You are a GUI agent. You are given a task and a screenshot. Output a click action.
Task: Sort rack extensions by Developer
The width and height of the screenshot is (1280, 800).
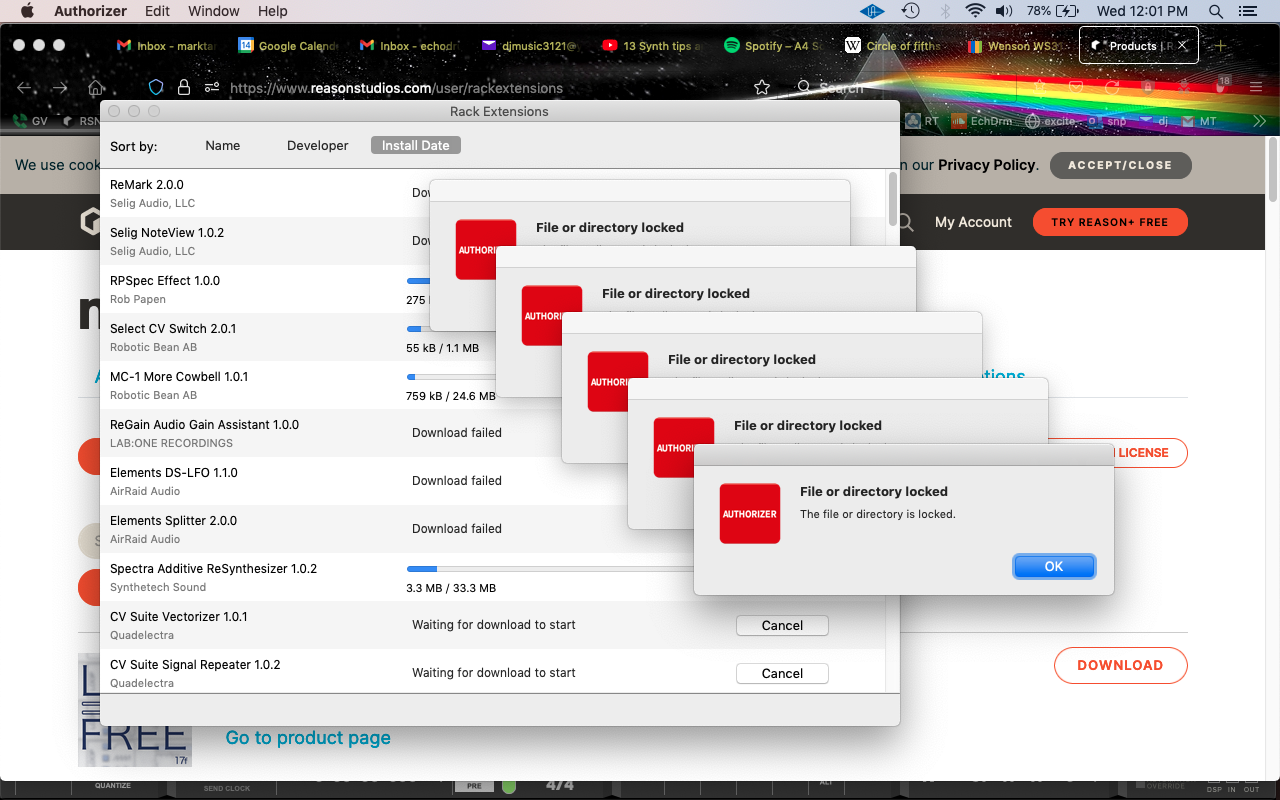point(317,145)
